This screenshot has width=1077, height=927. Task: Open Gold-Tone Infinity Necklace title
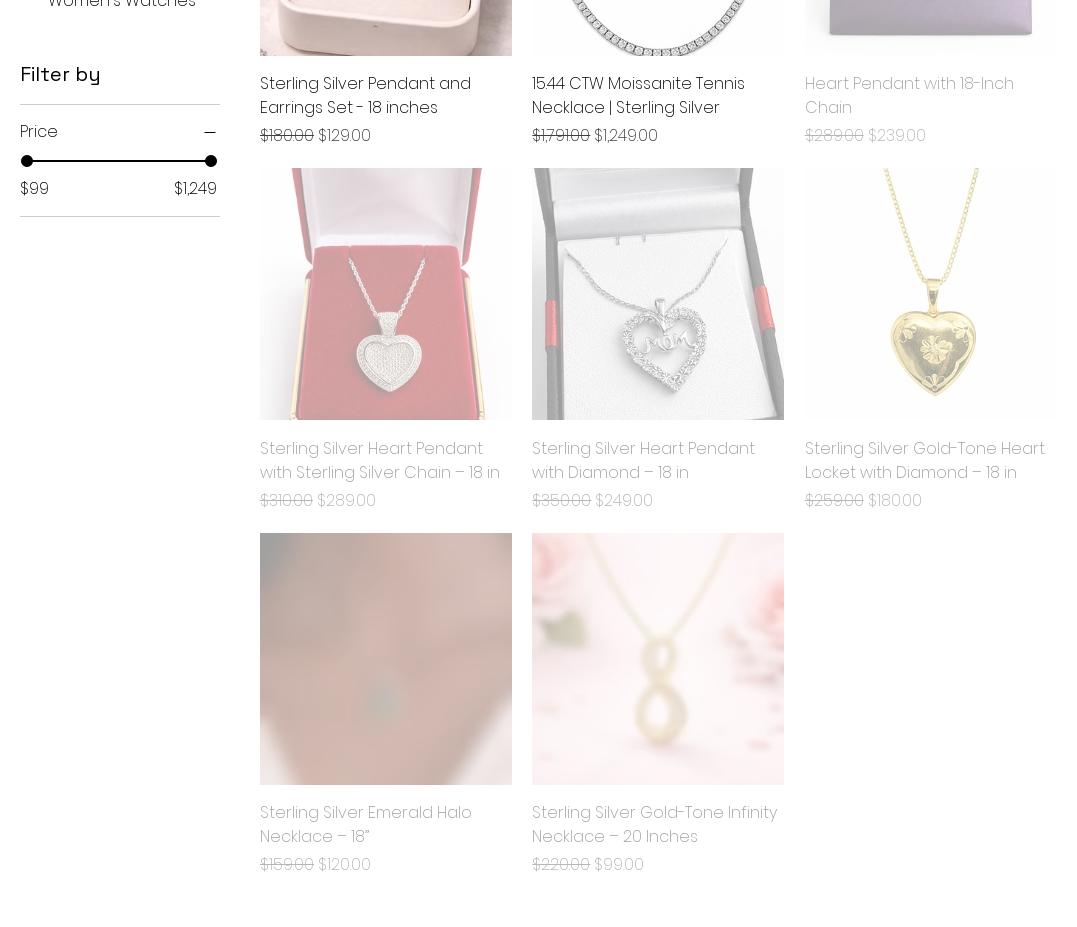tap(654, 824)
